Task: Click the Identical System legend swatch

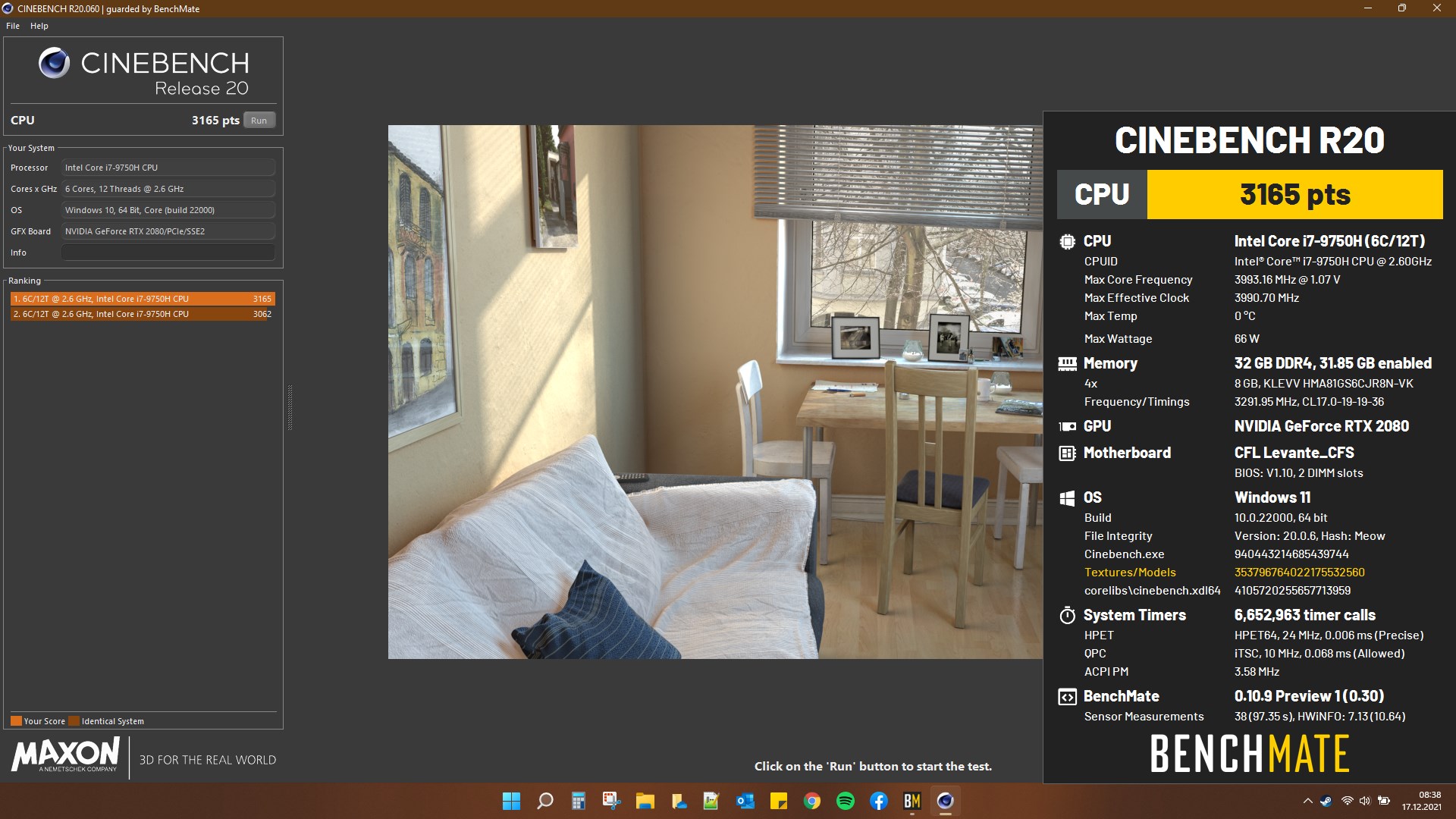Action: coord(74,721)
